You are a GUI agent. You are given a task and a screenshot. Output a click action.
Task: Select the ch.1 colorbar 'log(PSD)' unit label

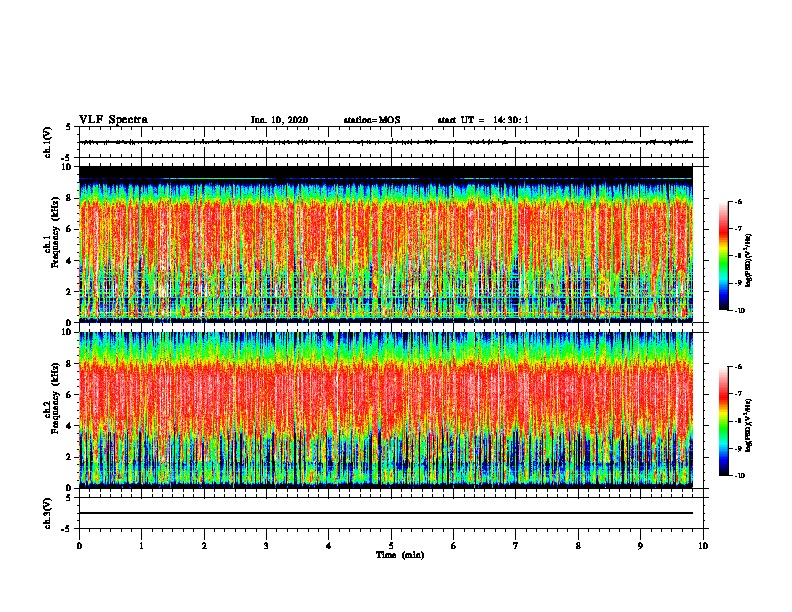749,260
